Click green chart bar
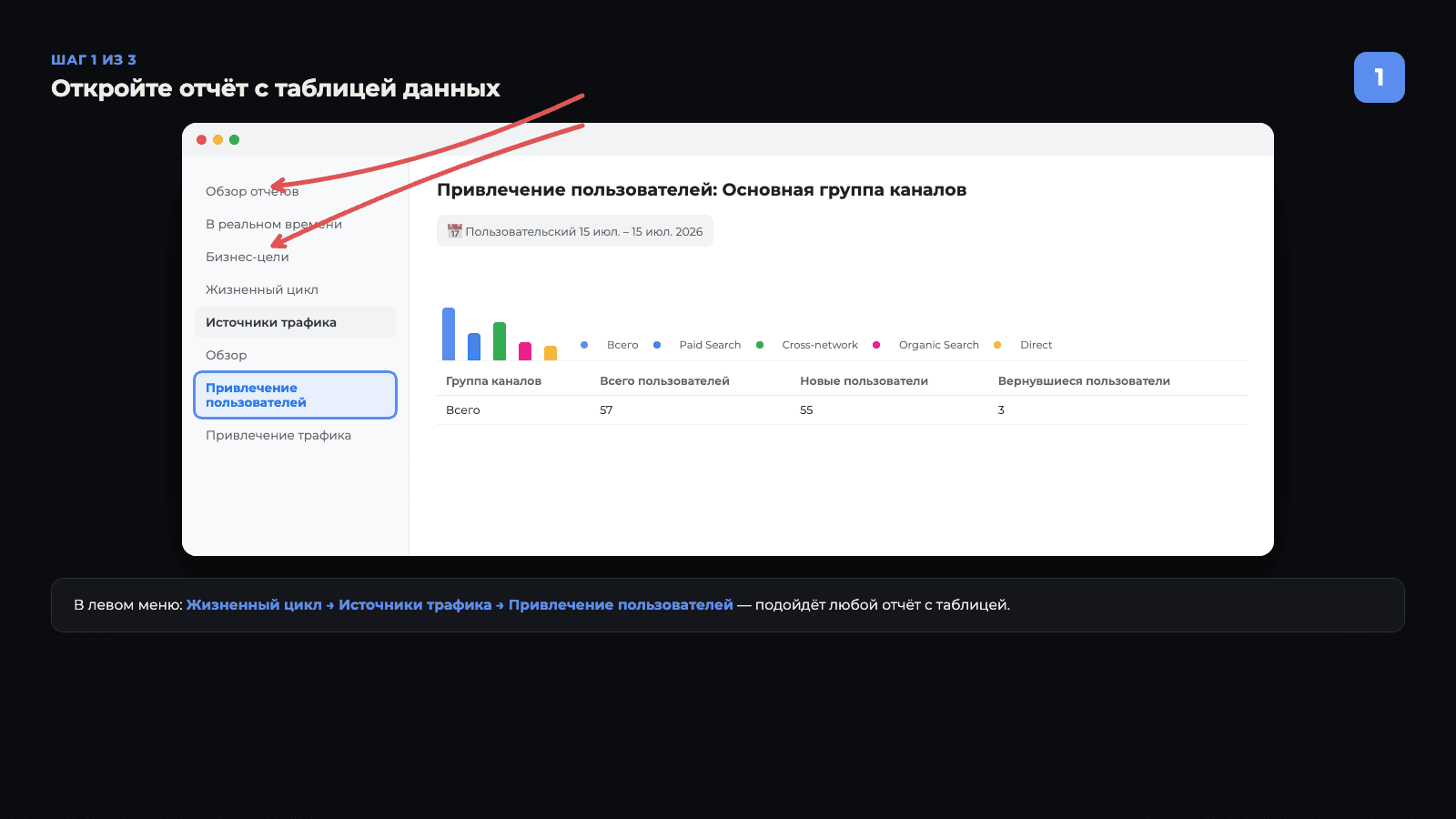 point(500,341)
